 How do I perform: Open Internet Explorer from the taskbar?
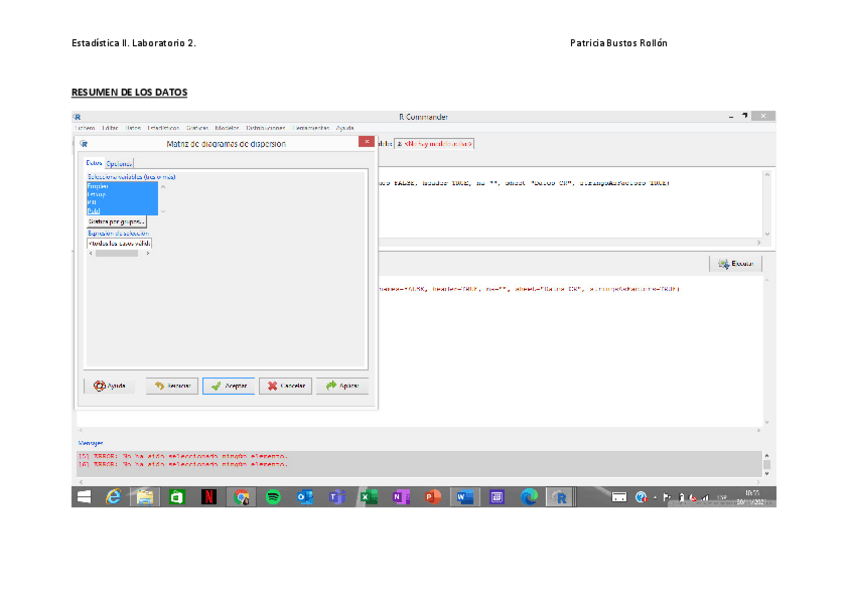click(x=113, y=496)
